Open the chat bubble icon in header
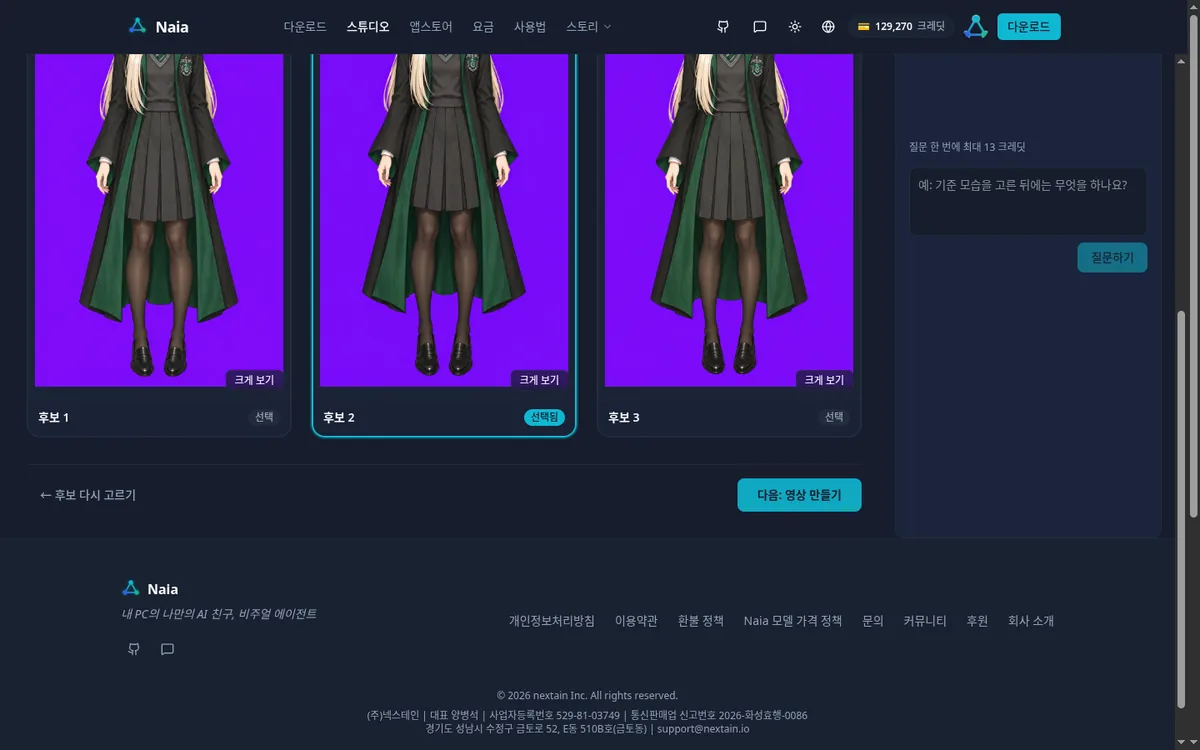 [x=760, y=27]
